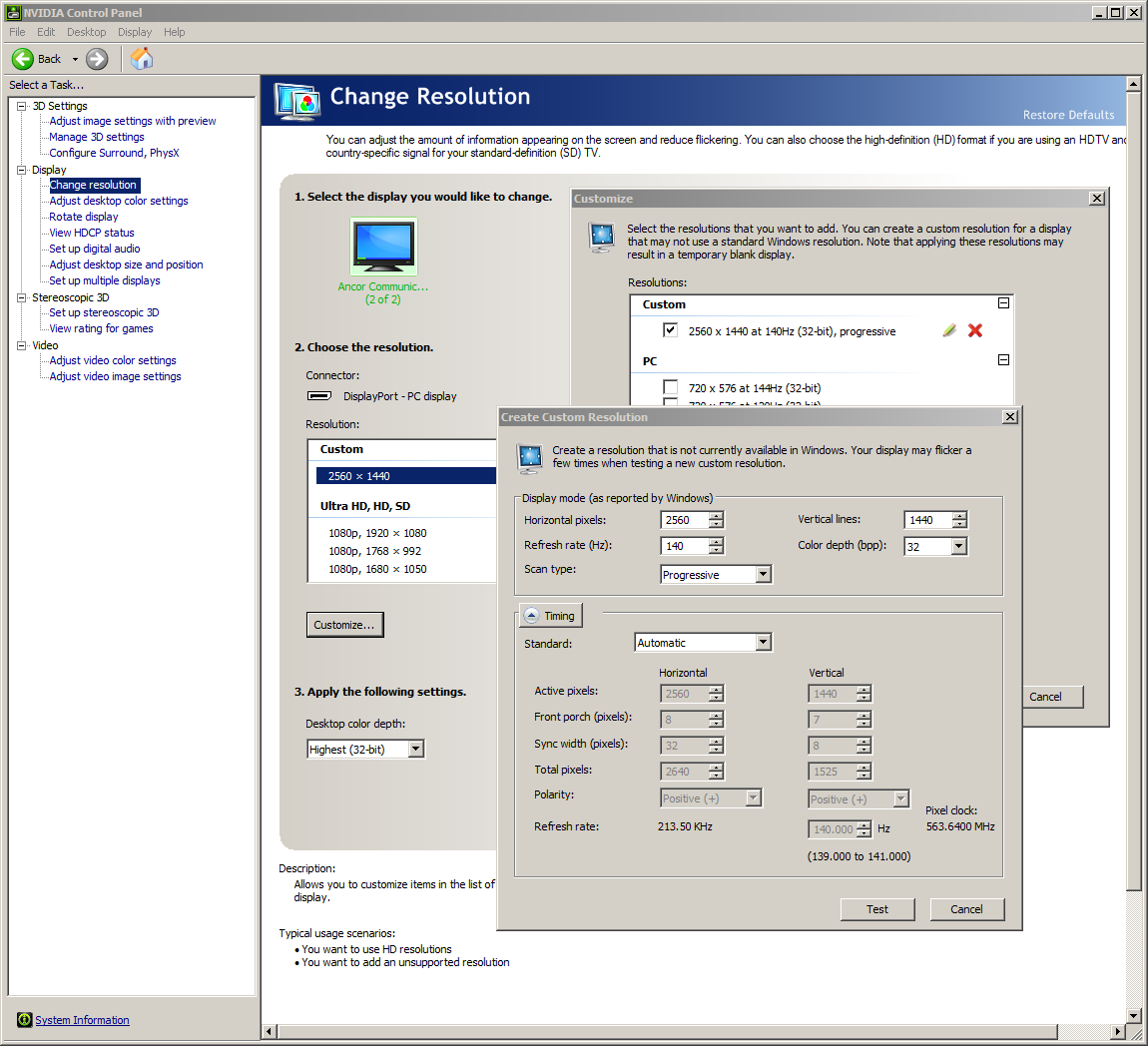The height and width of the screenshot is (1046, 1148).
Task: Toggle the Timing section button
Action: click(551, 615)
